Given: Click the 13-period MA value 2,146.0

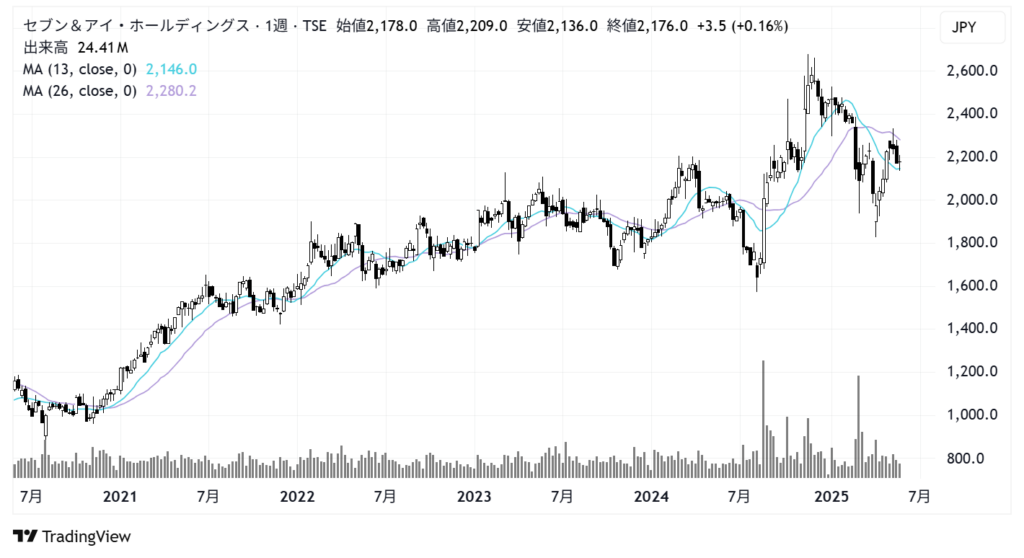Looking at the screenshot, I should (x=171, y=69).
